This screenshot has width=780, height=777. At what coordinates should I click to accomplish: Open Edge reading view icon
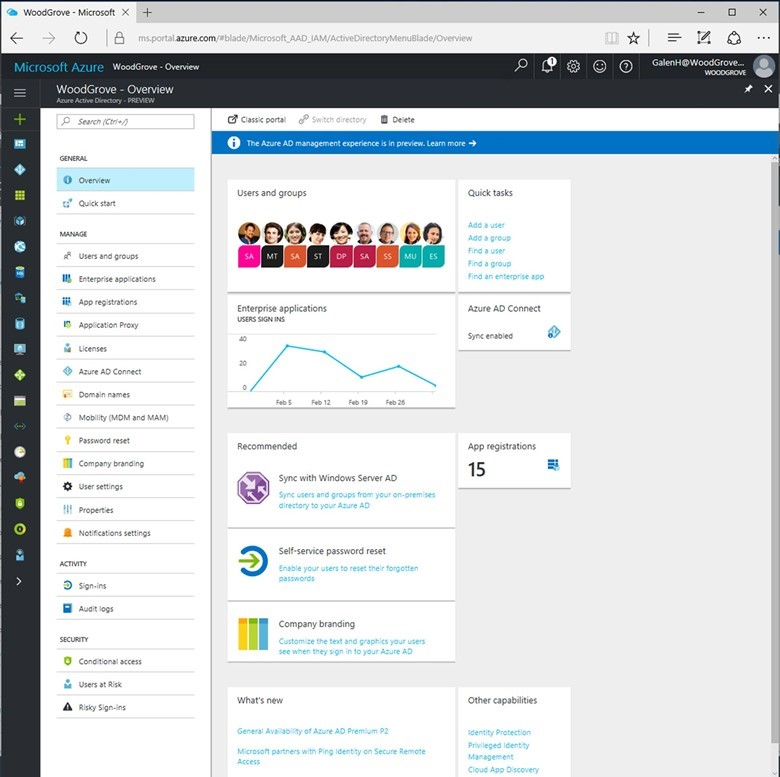pyautogui.click(x=611, y=38)
